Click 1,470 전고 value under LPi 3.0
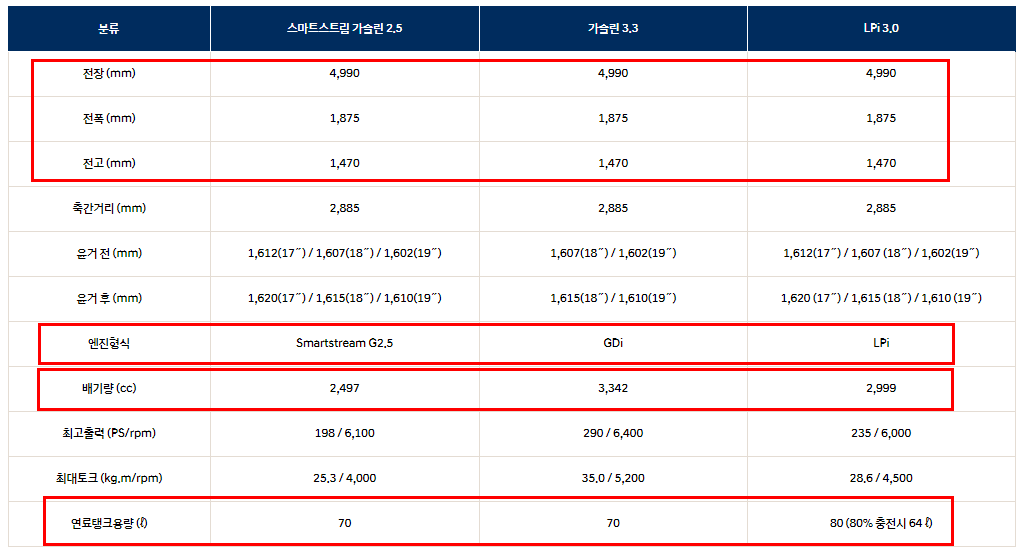The width and height of the screenshot is (1025, 554). tap(881, 164)
